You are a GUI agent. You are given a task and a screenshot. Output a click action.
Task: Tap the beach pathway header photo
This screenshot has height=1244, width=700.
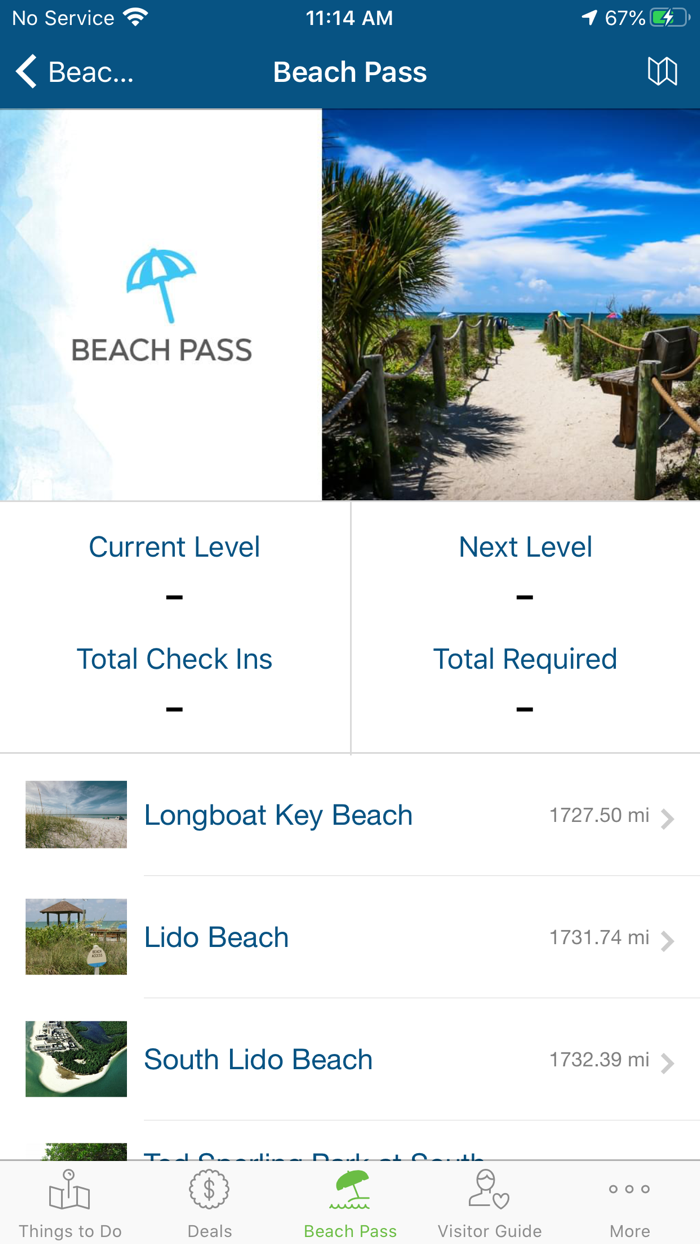tap(510, 305)
